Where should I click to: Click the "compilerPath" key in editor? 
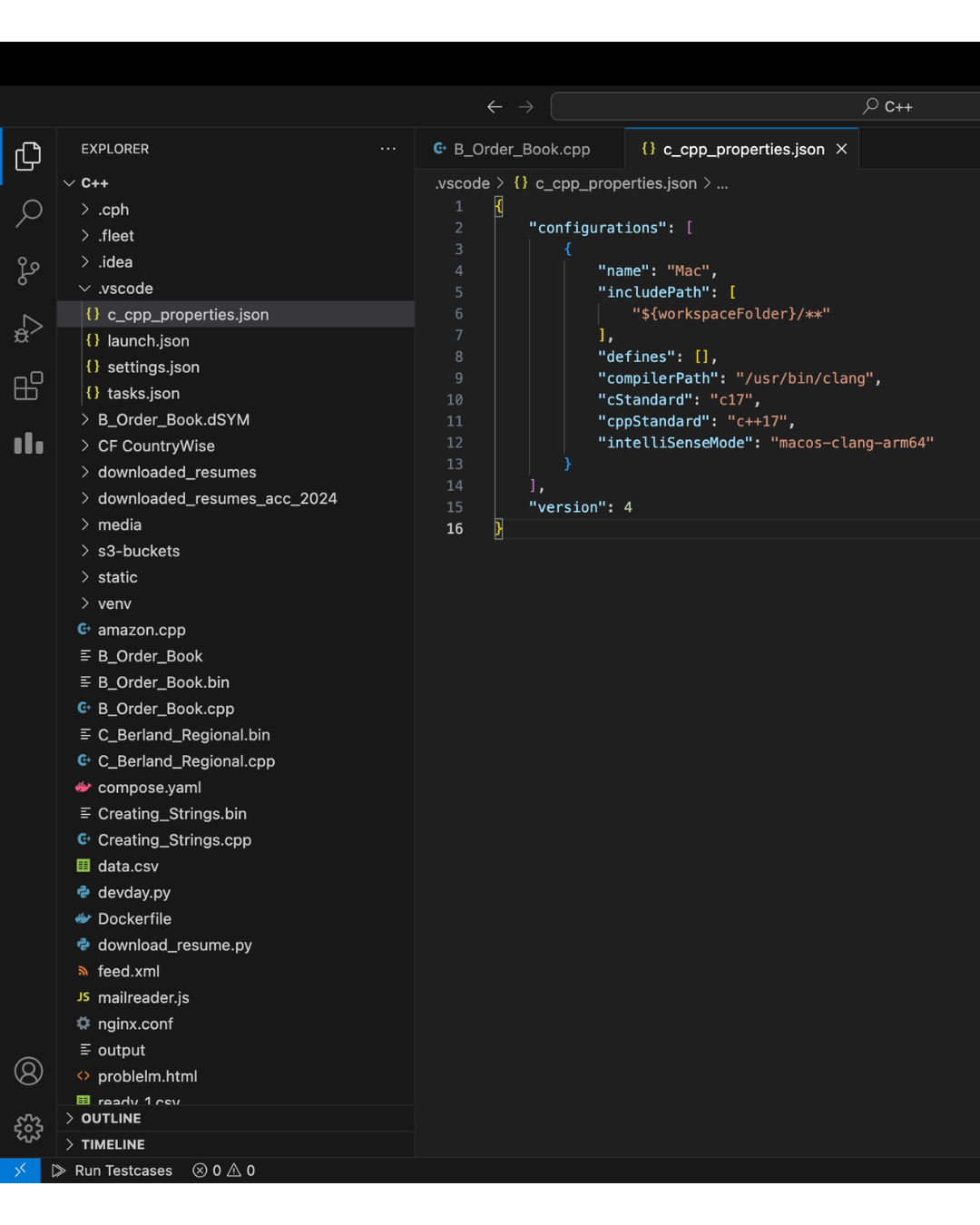point(658,378)
